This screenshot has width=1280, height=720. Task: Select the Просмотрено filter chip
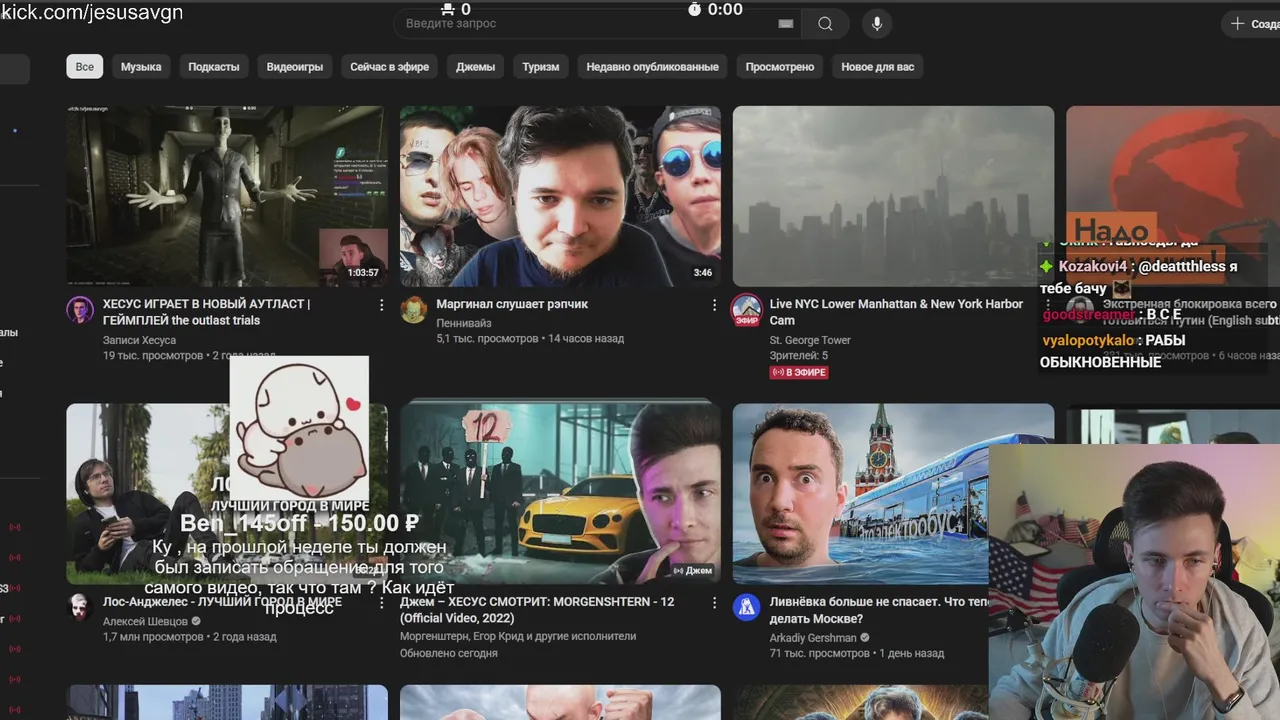pos(780,67)
